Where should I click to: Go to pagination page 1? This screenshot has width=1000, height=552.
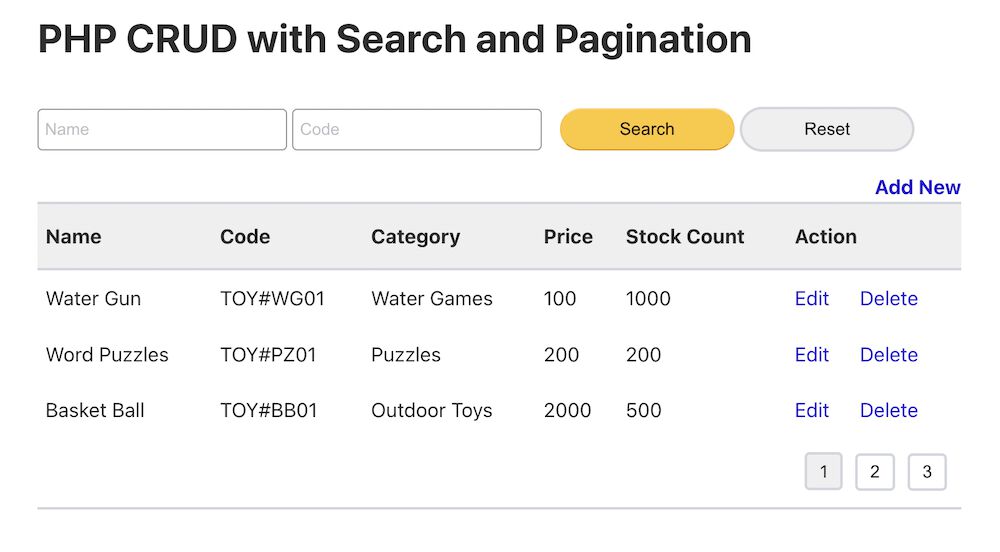tap(823, 472)
